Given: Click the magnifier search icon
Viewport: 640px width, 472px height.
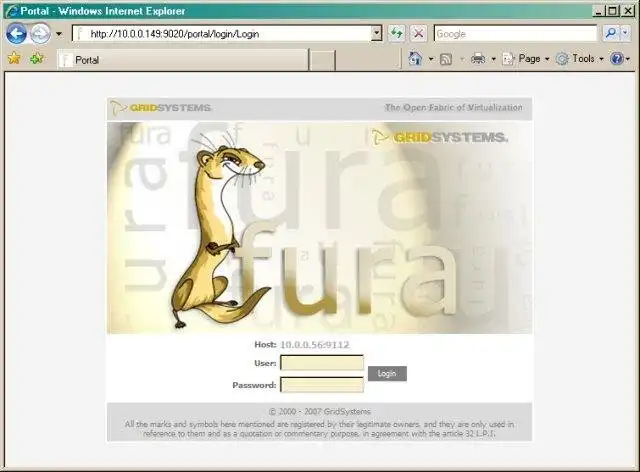Looking at the screenshot, I should (x=611, y=33).
